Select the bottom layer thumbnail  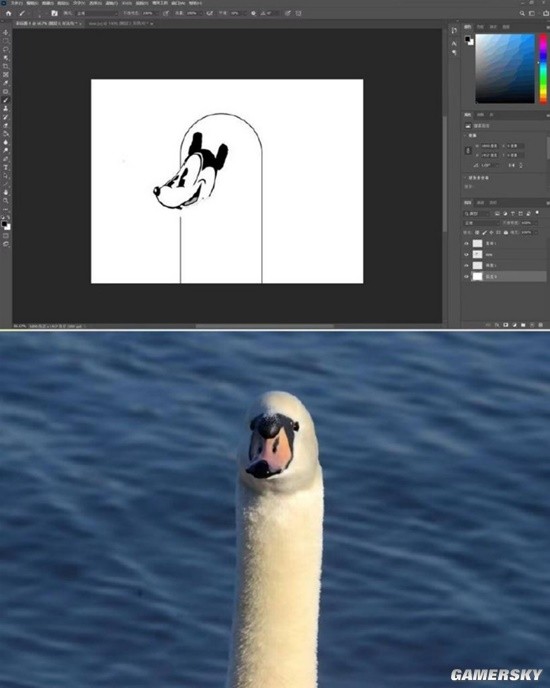pyautogui.click(x=478, y=276)
